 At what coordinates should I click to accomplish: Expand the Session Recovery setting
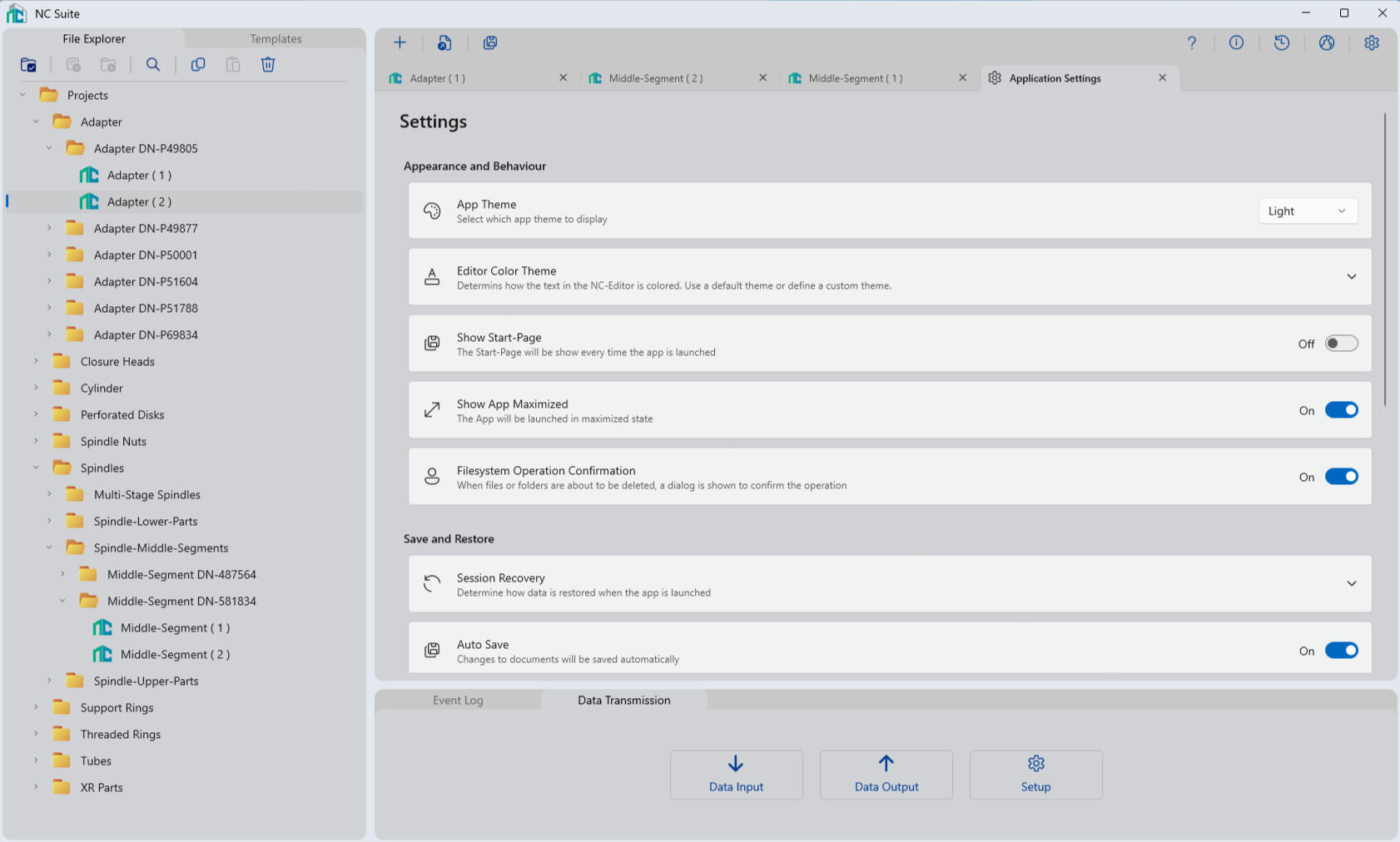point(1351,584)
